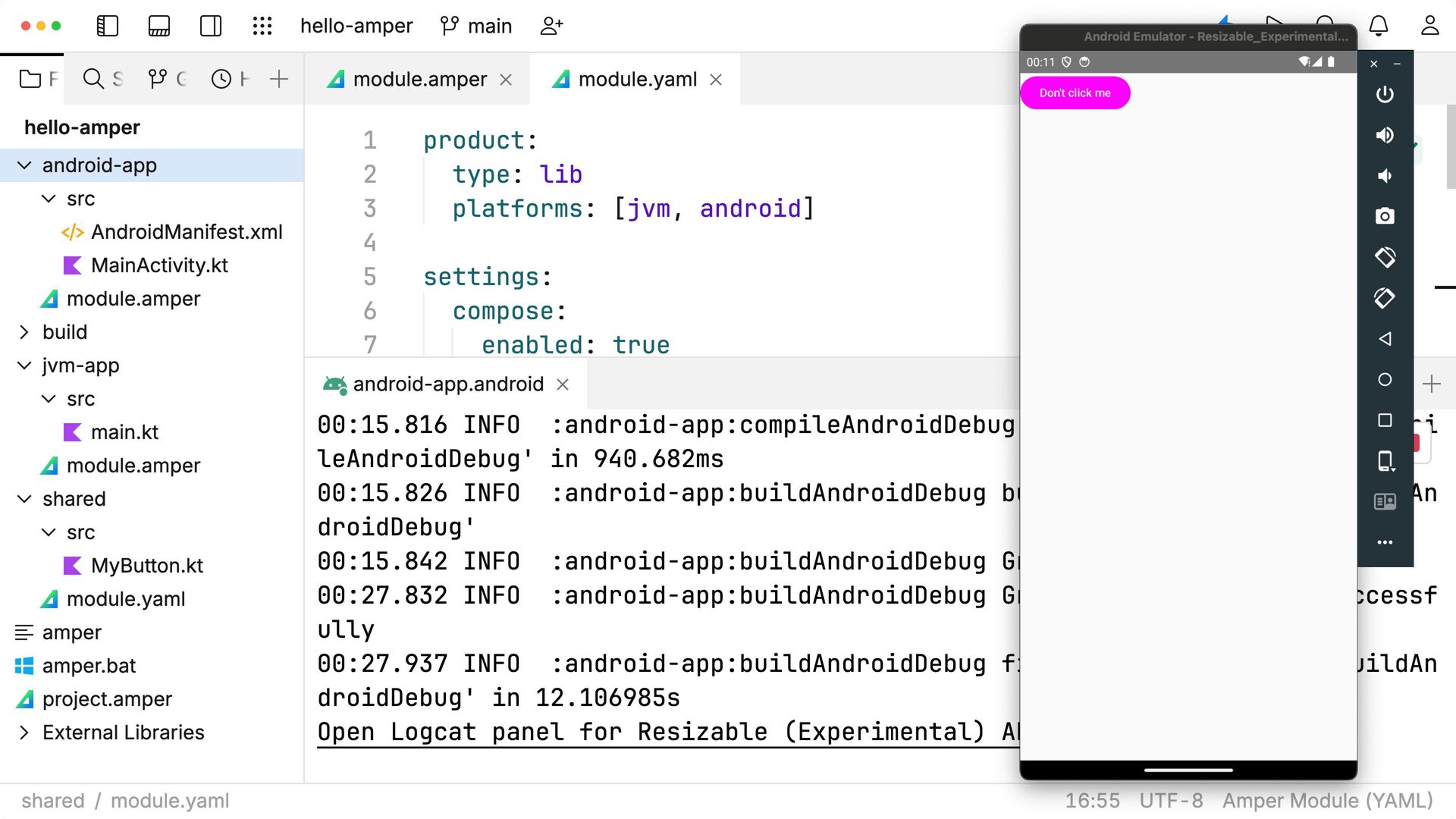This screenshot has height=819, width=1456.
Task: Expand External Libraries node
Action: [x=24, y=733]
